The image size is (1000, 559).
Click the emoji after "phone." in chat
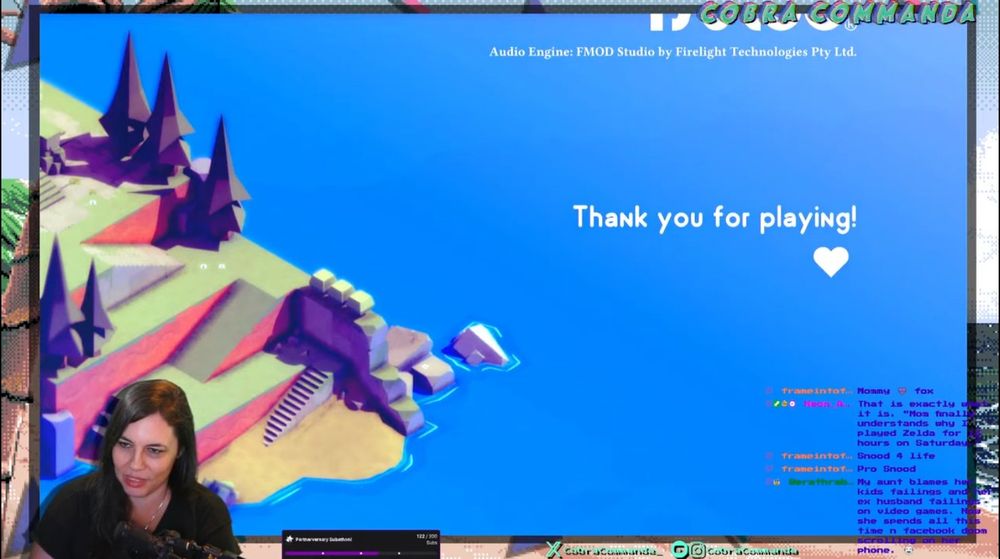point(909,549)
